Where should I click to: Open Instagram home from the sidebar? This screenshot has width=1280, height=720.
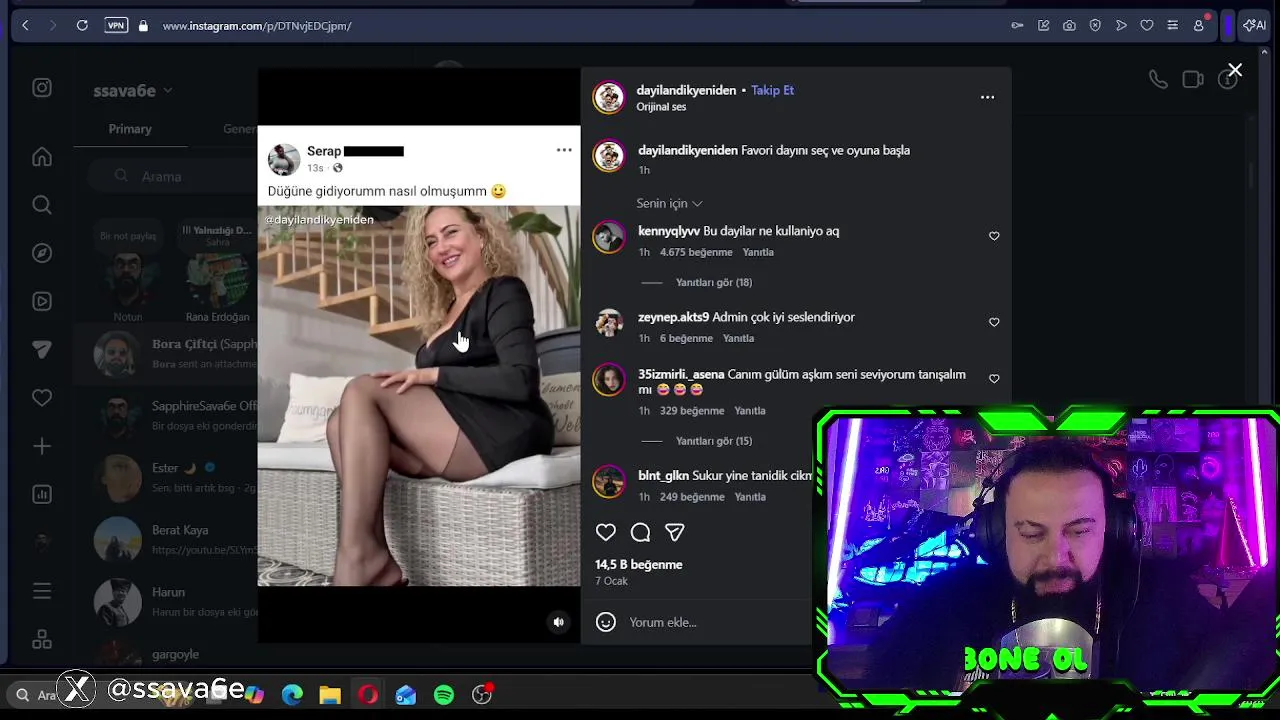pyautogui.click(x=42, y=157)
